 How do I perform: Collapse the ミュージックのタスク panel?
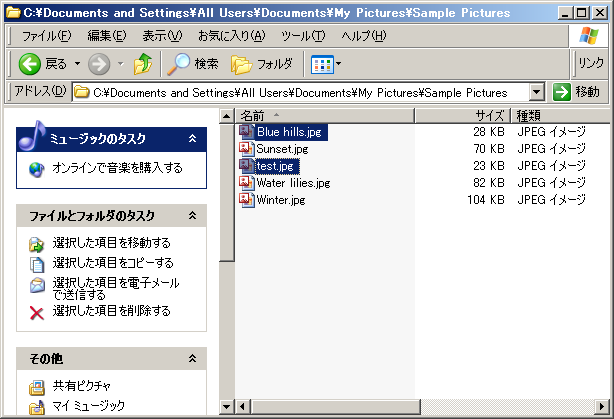coord(192,138)
